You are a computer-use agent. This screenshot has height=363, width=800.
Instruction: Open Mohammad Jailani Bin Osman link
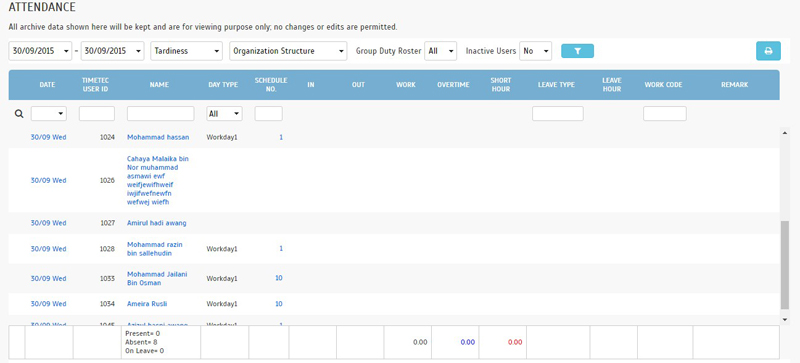(157, 278)
